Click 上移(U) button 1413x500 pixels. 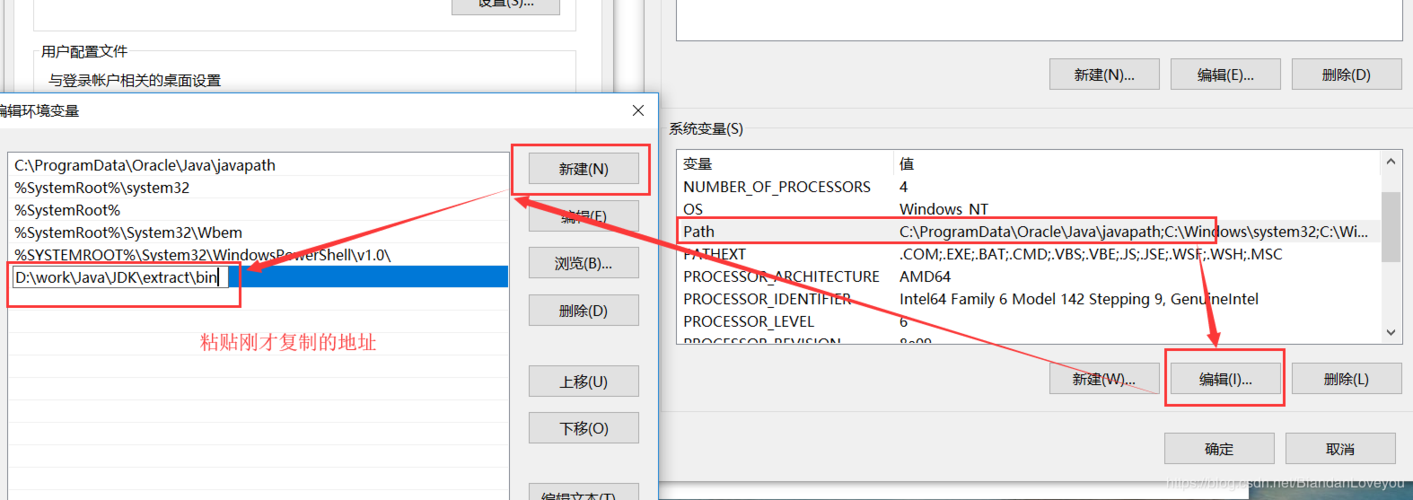583,381
